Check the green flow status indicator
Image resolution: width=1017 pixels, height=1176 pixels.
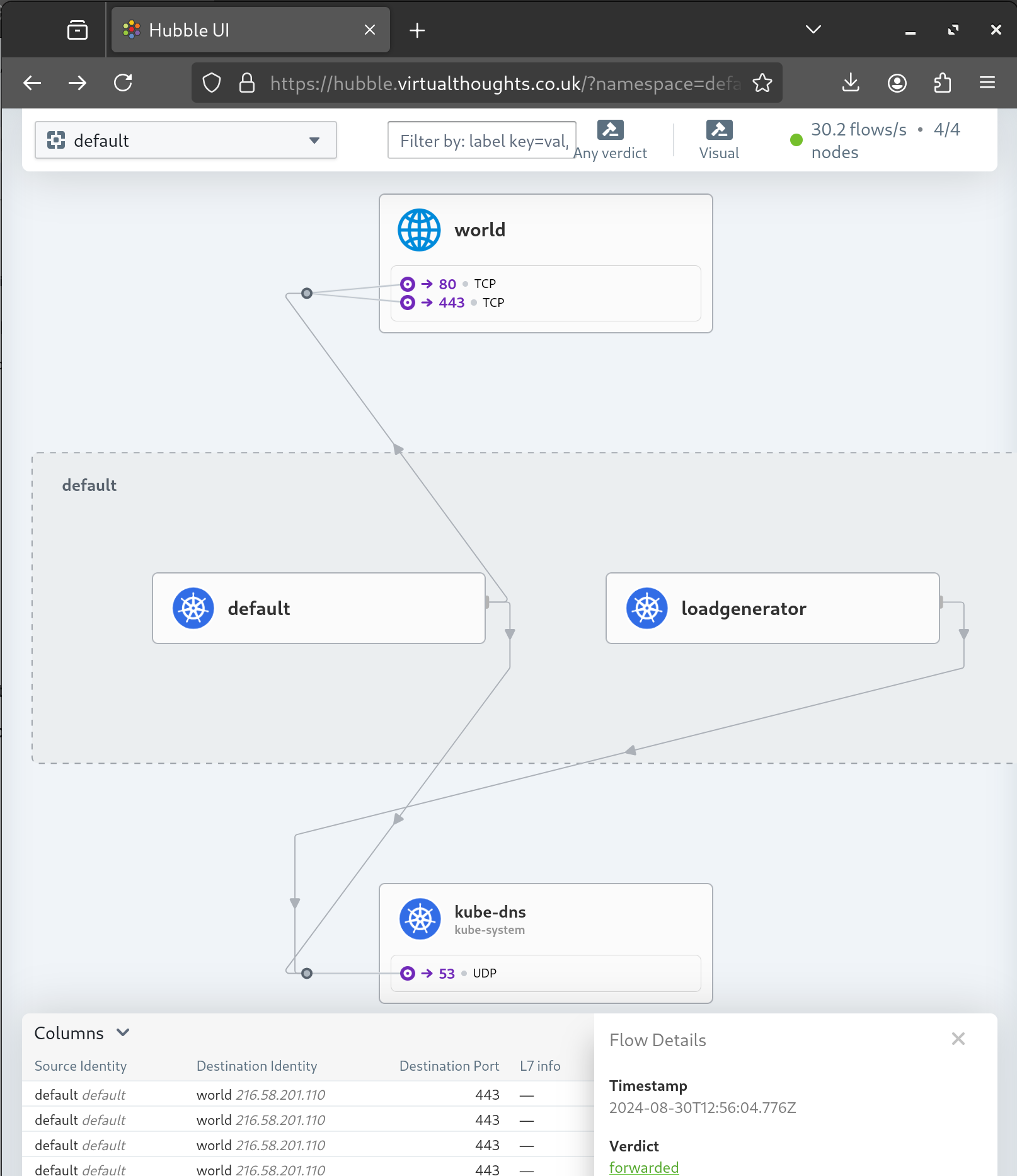[796, 140]
